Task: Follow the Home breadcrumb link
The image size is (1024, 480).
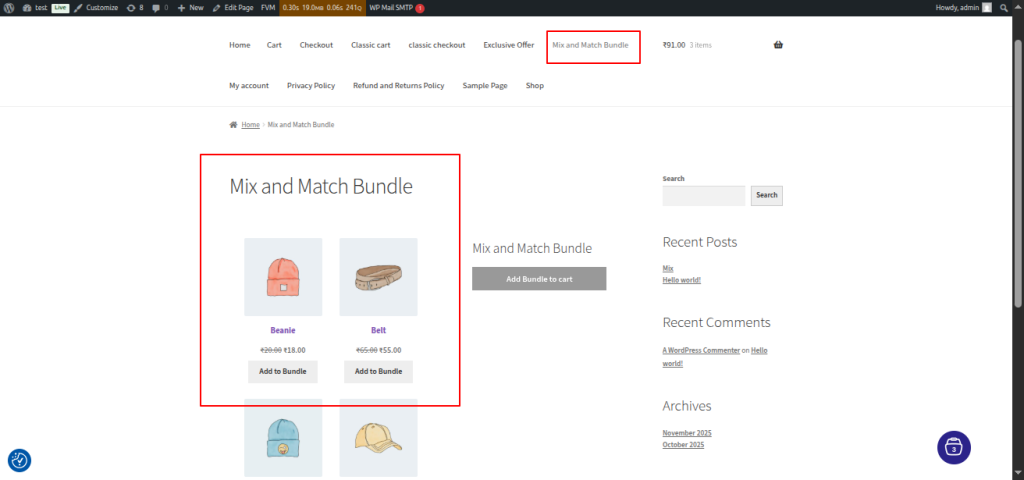Action: click(251, 125)
